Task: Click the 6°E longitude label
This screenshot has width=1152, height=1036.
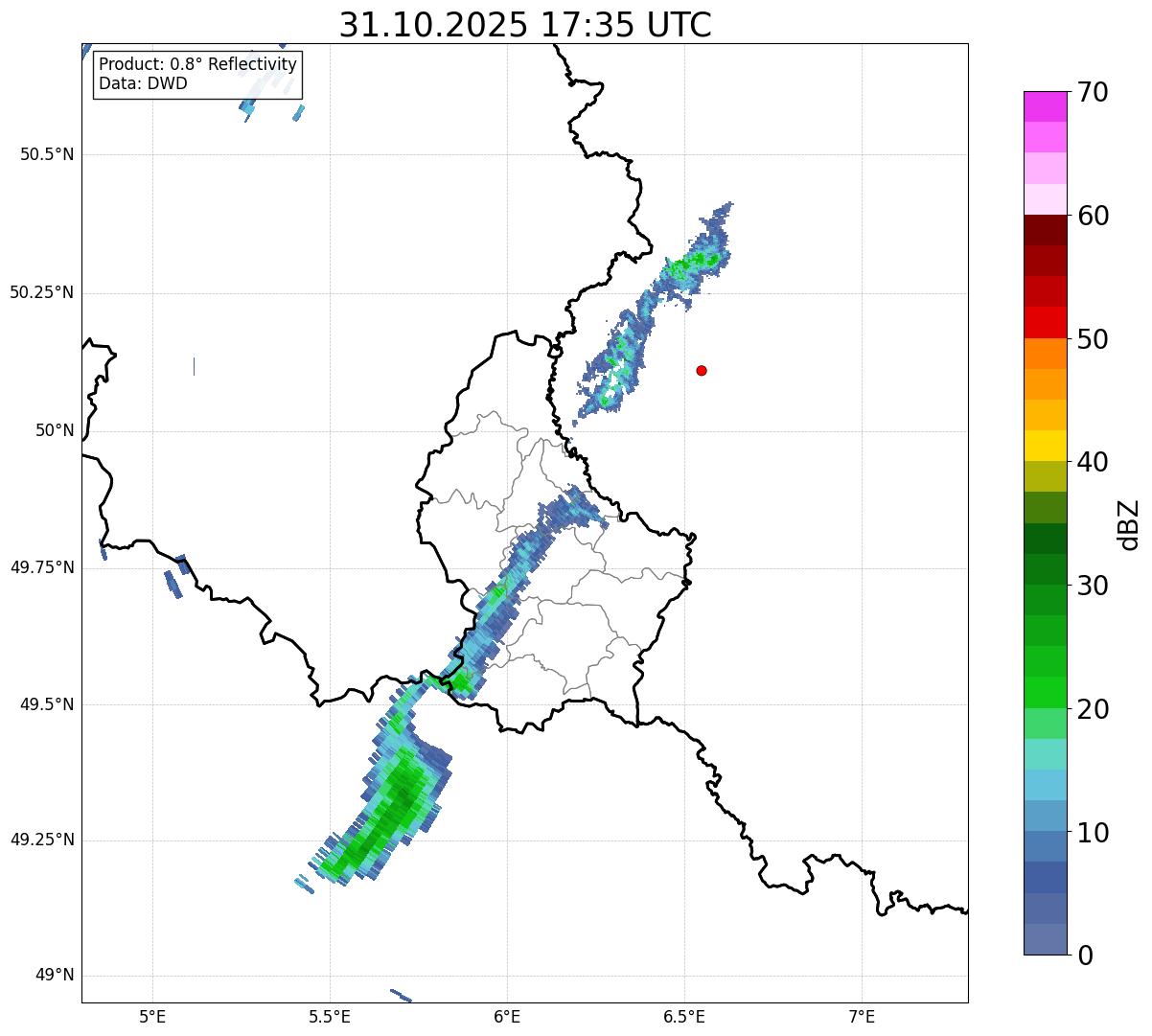Action: (507, 1017)
